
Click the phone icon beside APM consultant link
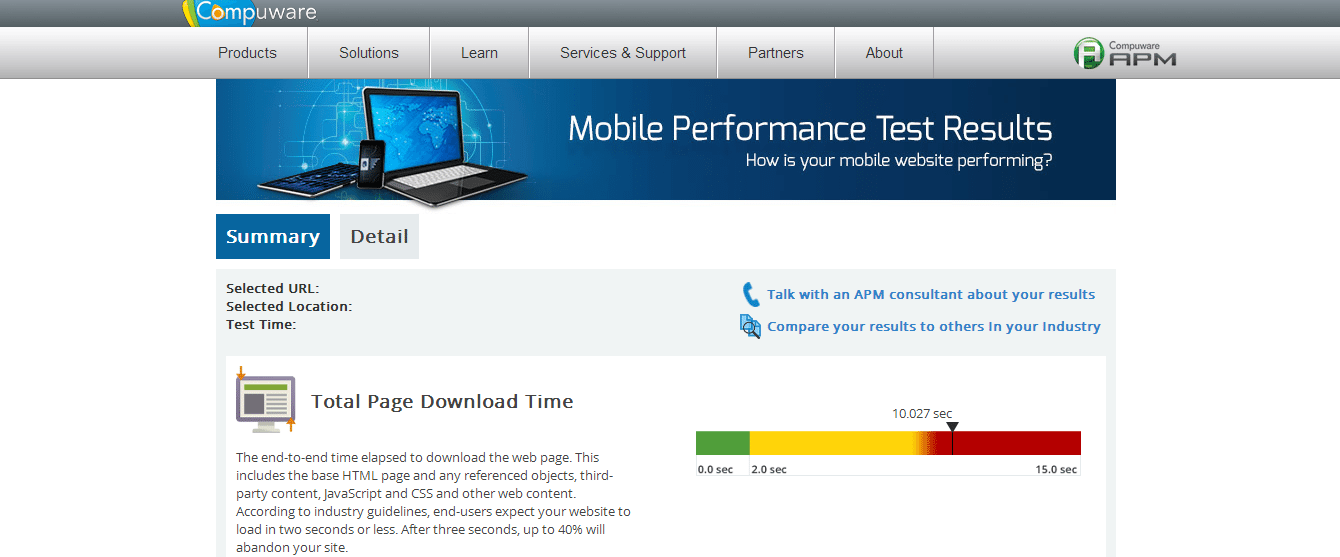(x=750, y=295)
